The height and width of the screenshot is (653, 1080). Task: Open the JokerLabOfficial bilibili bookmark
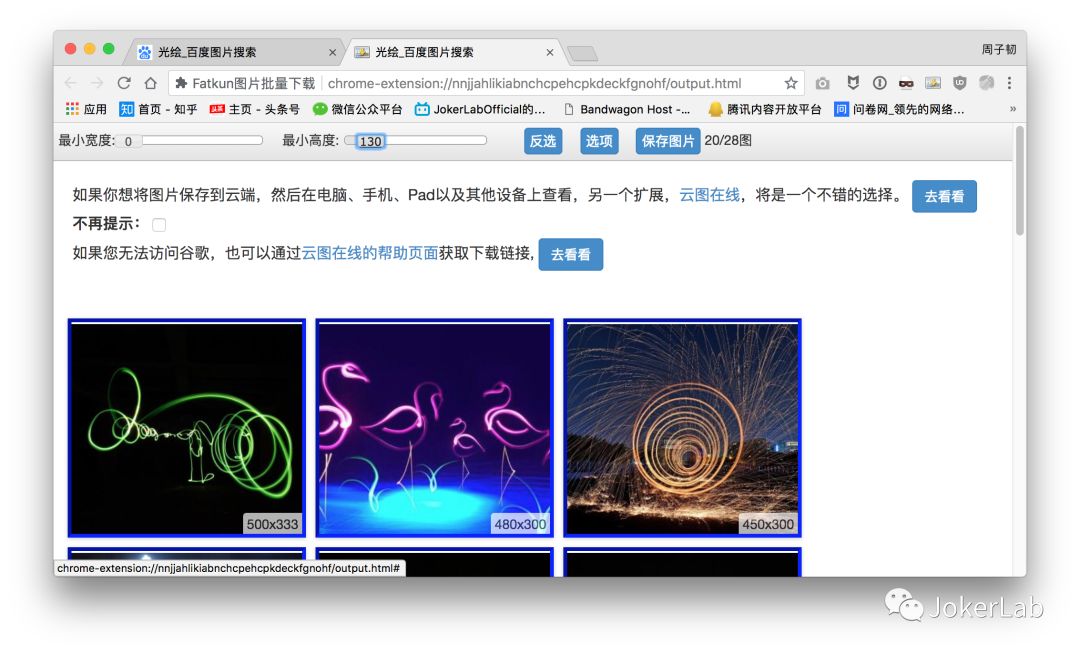[479, 109]
